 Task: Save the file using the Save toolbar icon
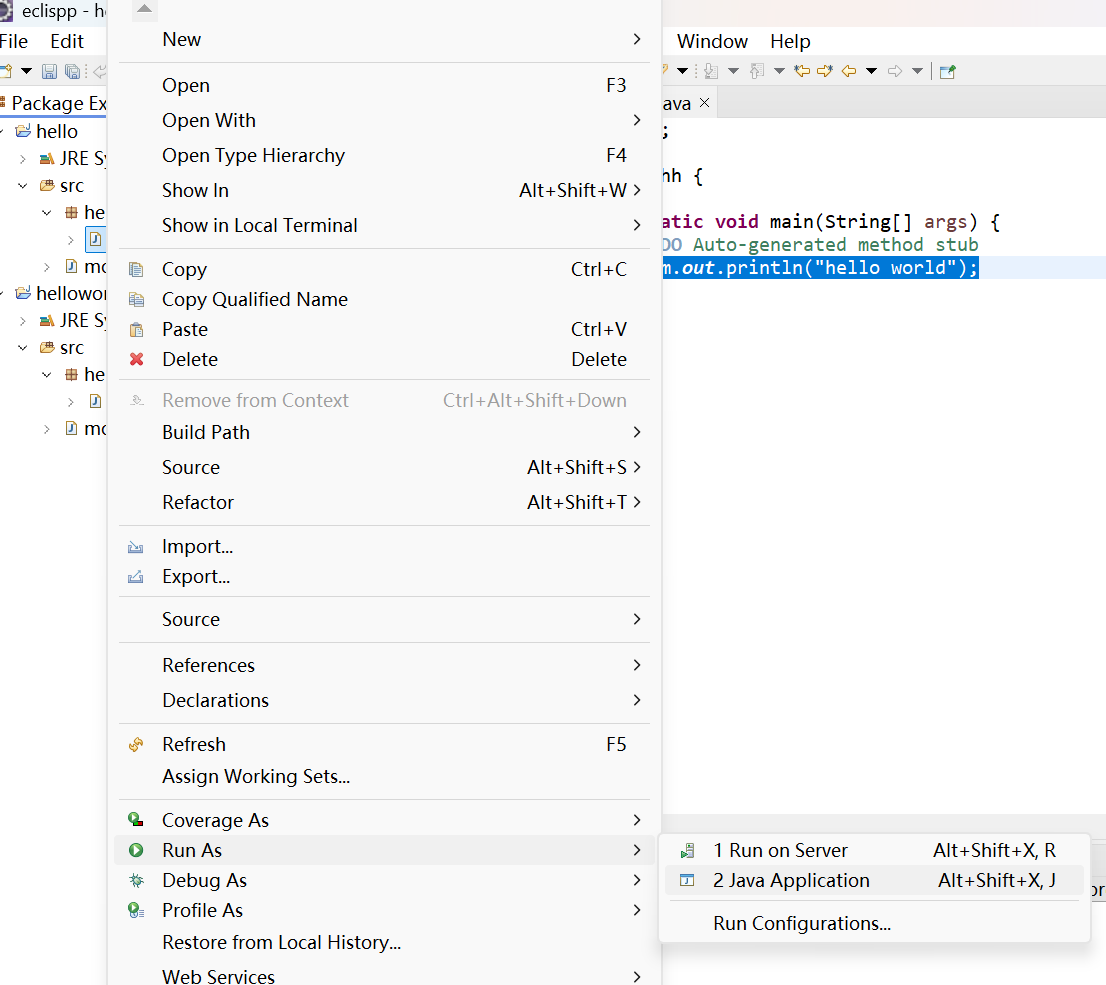tap(50, 71)
